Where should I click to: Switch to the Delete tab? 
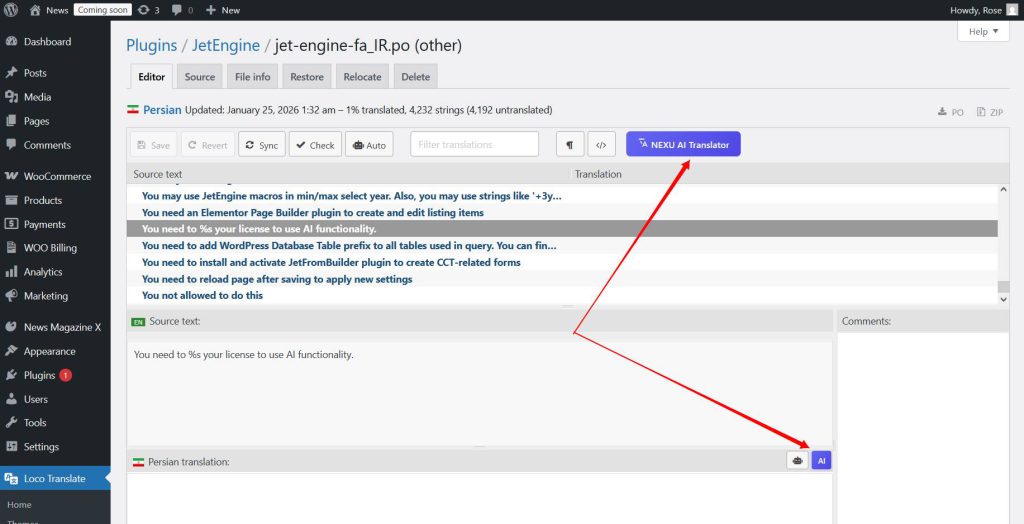click(x=415, y=76)
